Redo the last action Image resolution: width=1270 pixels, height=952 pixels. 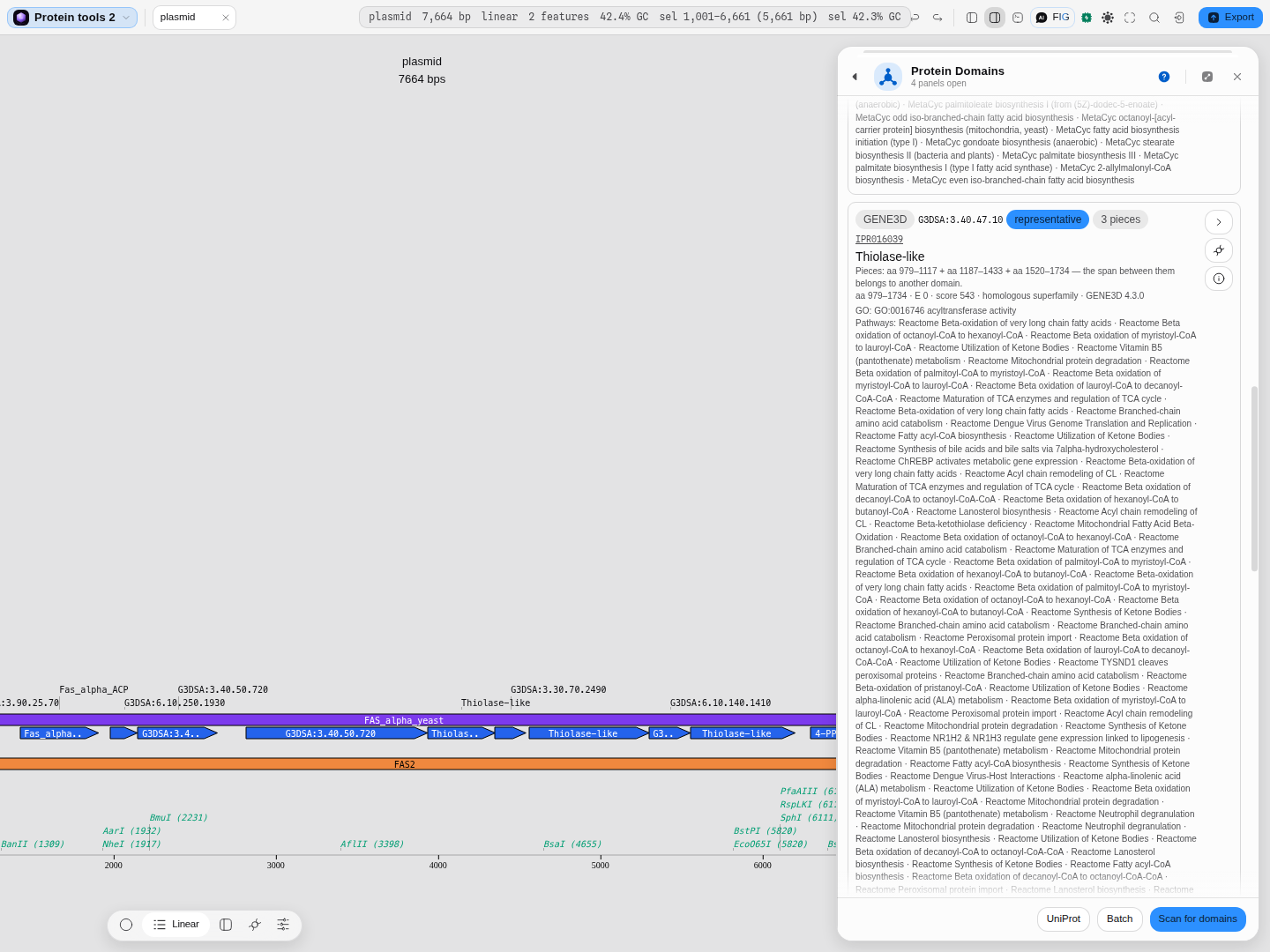[x=938, y=18]
